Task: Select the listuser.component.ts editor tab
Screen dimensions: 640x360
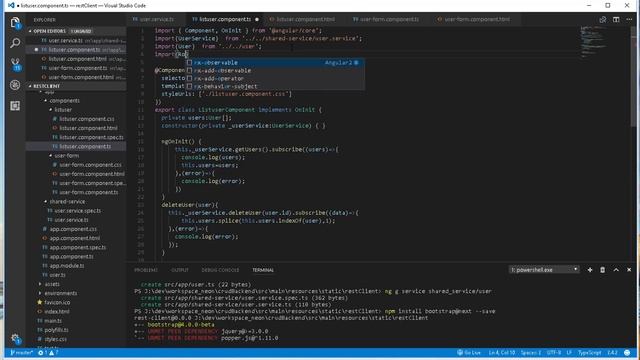Action: (x=225, y=19)
